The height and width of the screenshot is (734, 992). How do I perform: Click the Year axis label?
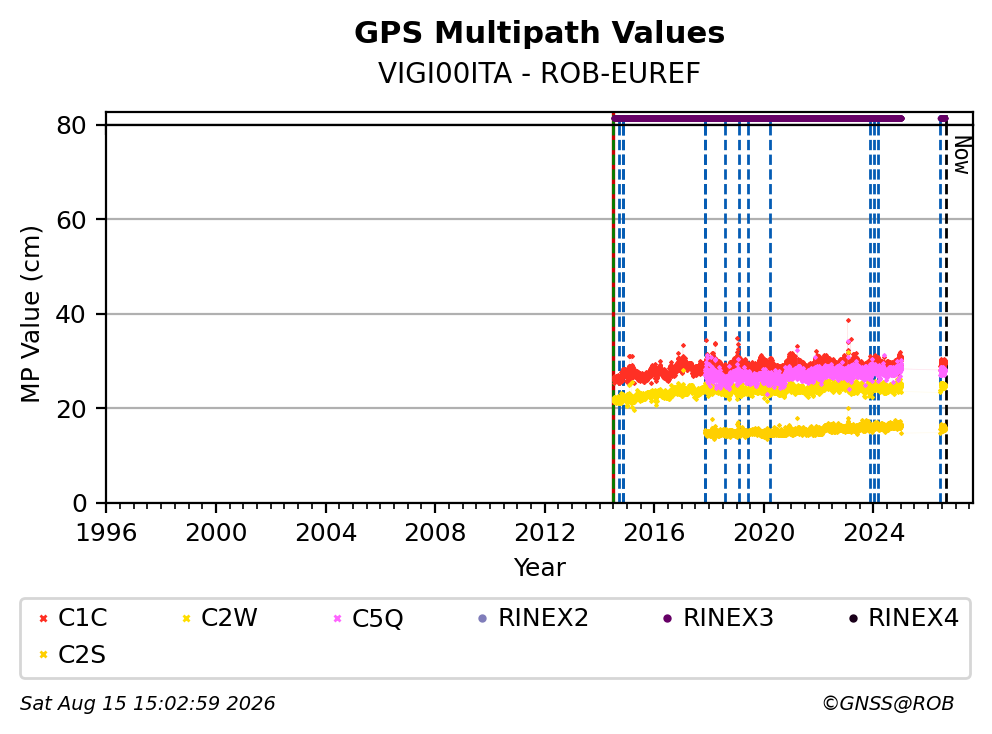pos(539,568)
